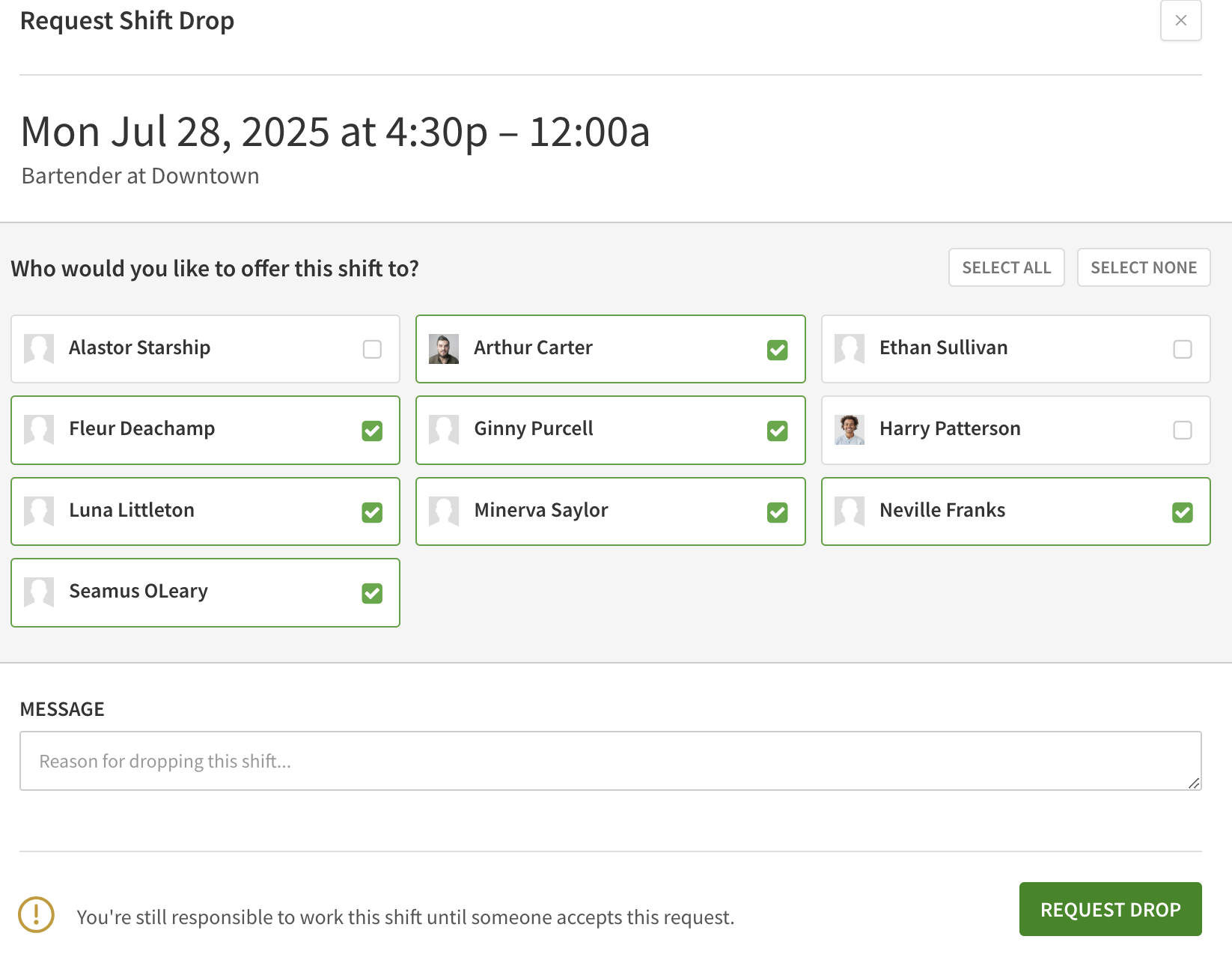Click Seamus OLeary's avatar placeholder
Screen dimensions: 1232x972
38,592
